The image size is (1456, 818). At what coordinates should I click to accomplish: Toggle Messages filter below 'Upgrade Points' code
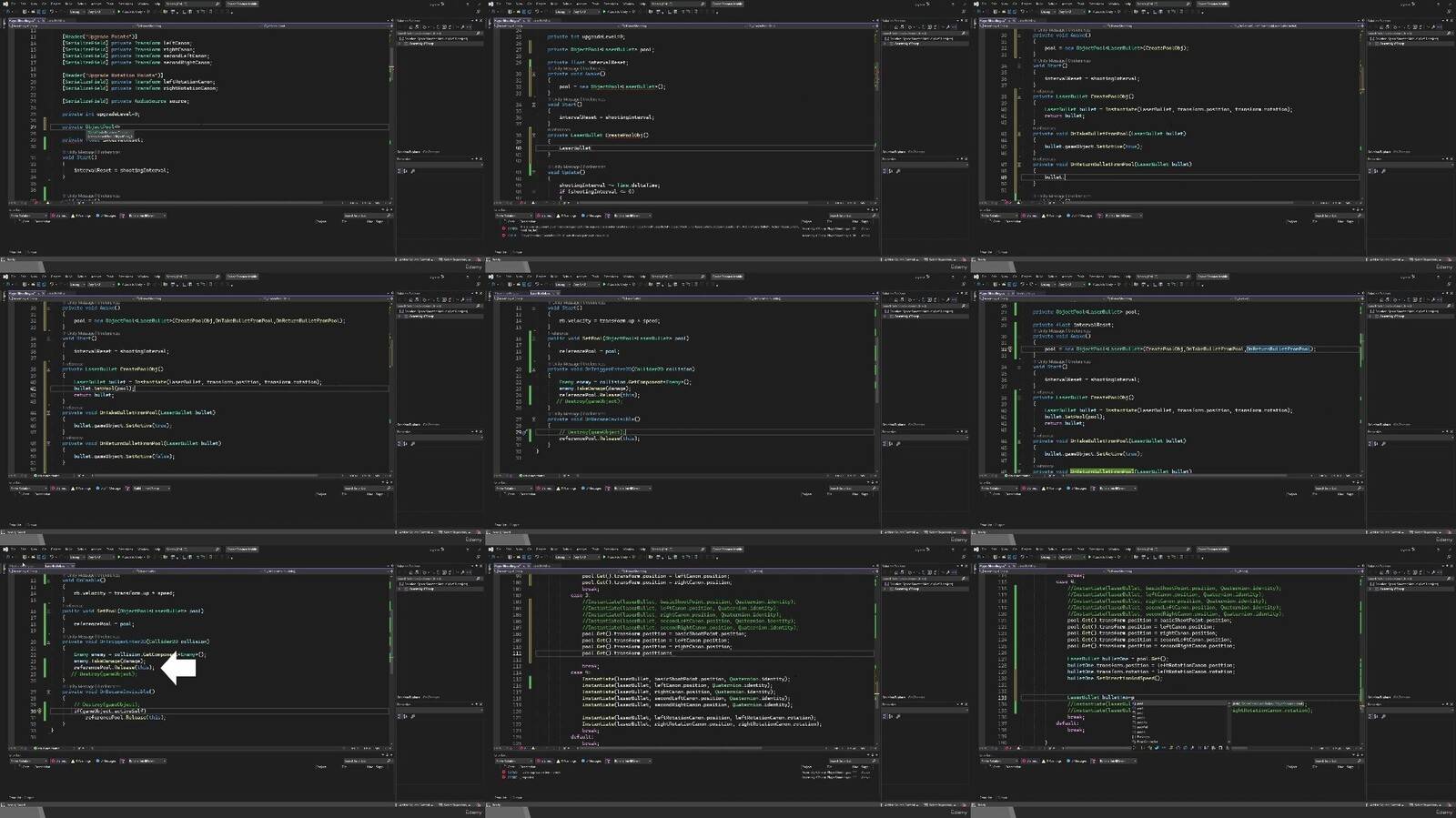[106, 216]
